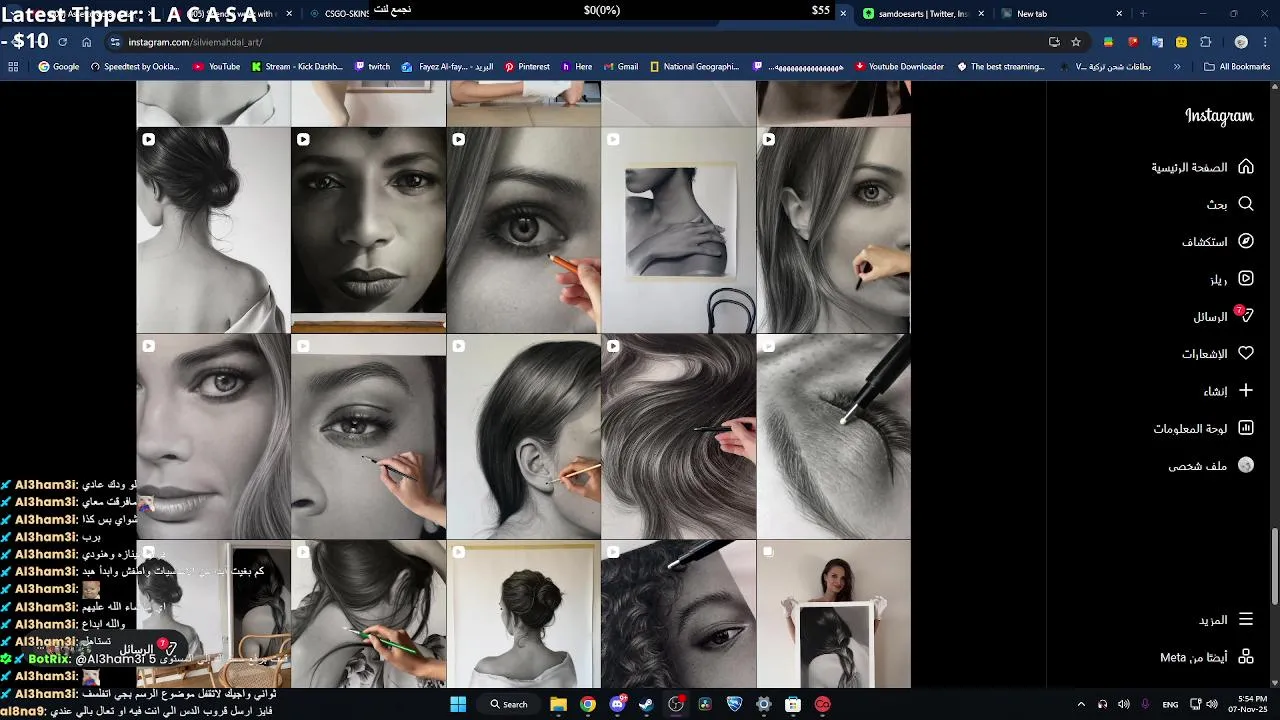Show hidden tray icons chevron
This screenshot has height=720, width=1280.
click(1081, 704)
